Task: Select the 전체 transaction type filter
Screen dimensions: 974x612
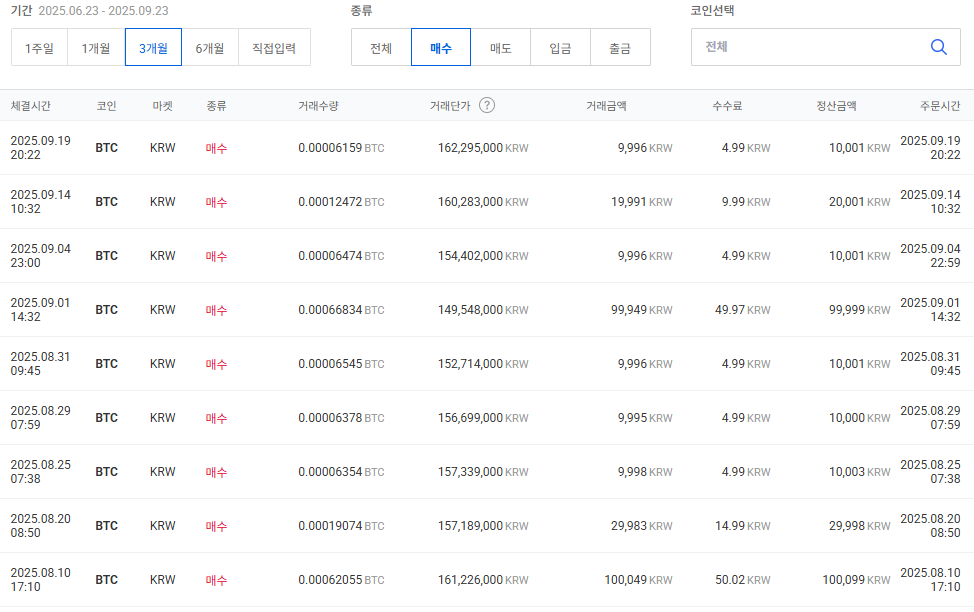Action: [x=381, y=46]
